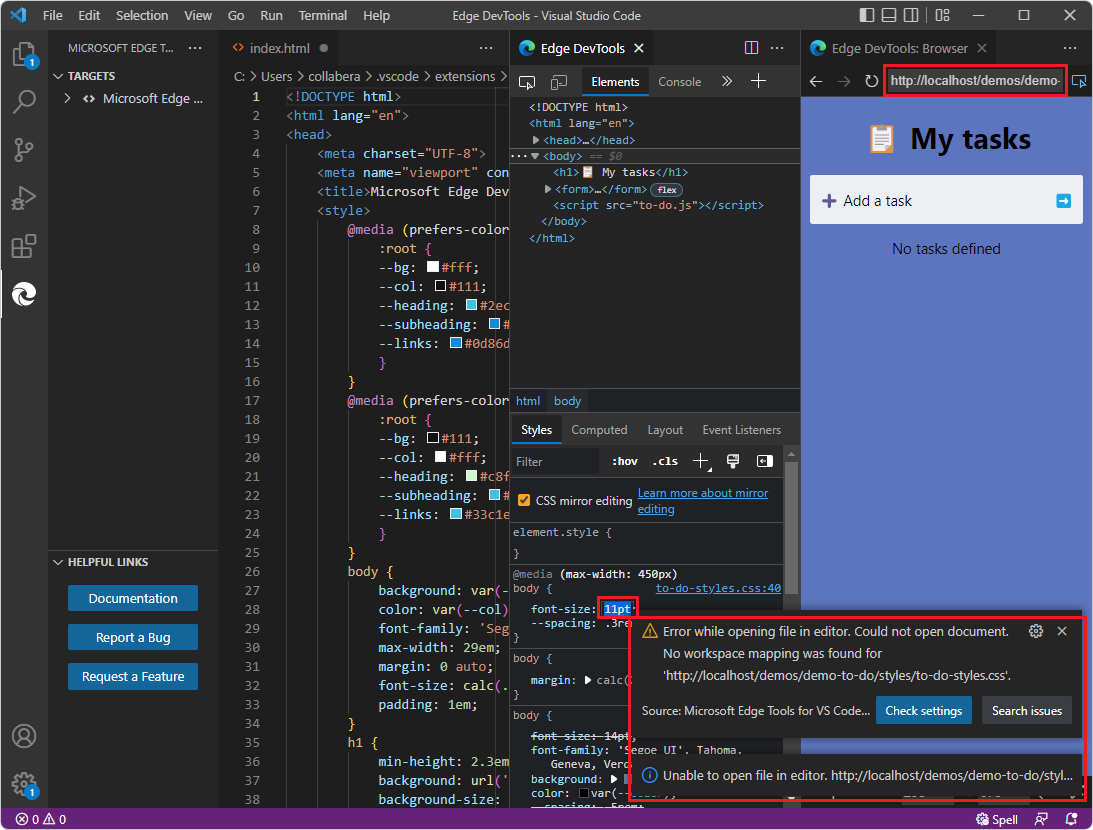The image size is (1093, 830).
Task: Switch to the Console tab
Action: click(x=679, y=82)
